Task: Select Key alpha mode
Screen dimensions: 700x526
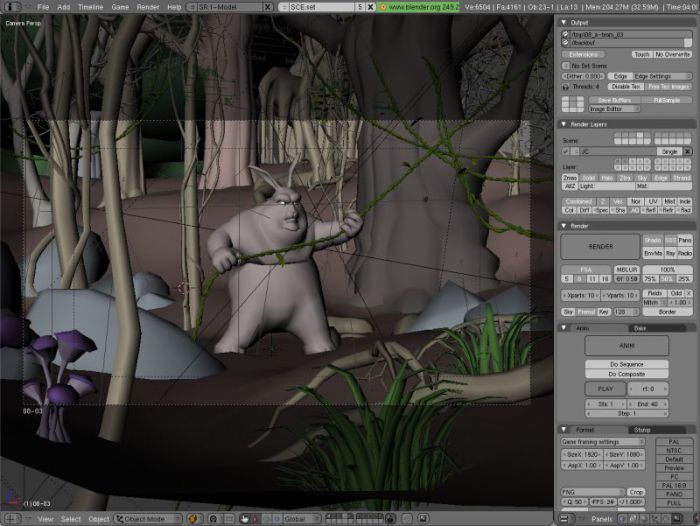Action: 604,312
